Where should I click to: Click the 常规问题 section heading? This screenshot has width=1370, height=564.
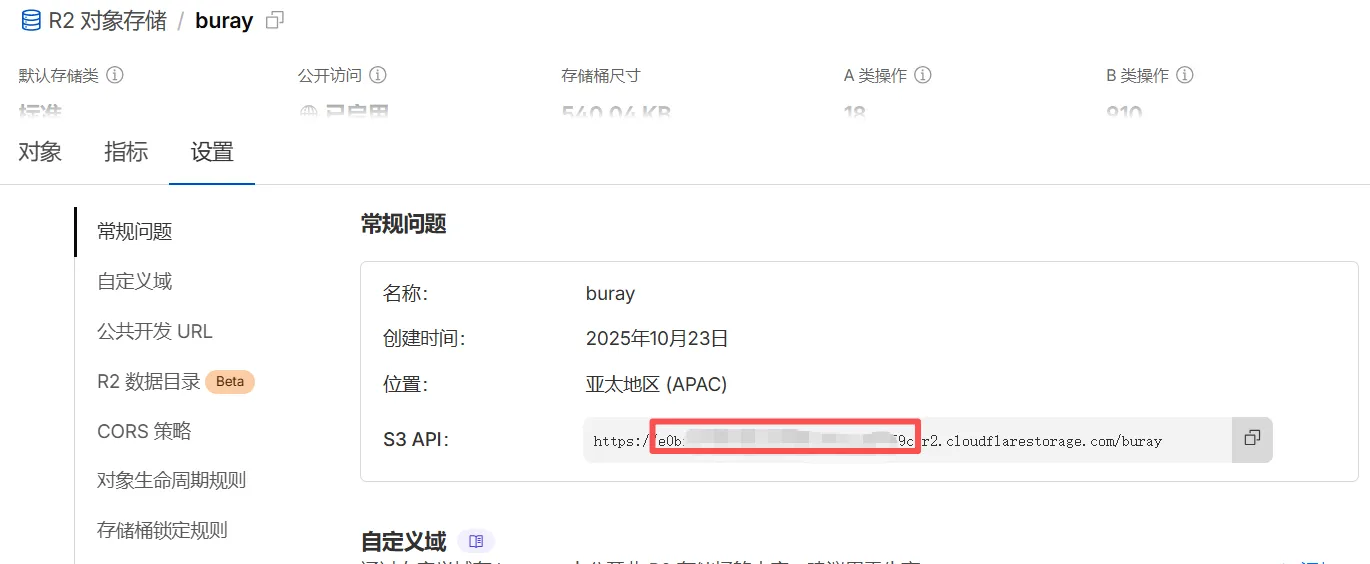click(403, 224)
